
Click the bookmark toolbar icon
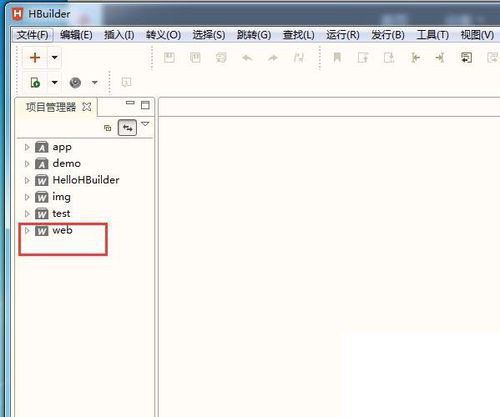pyautogui.click(x=337, y=58)
